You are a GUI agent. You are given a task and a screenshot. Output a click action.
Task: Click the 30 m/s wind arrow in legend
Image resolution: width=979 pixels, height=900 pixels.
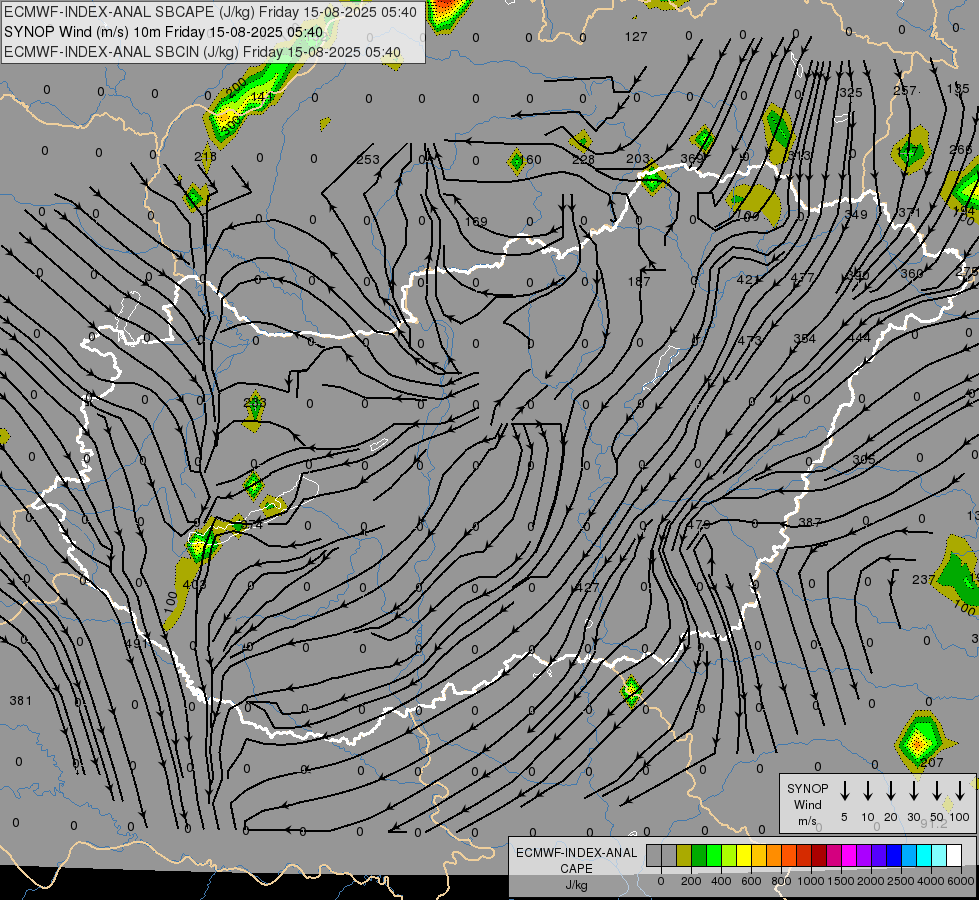pyautogui.click(x=913, y=791)
